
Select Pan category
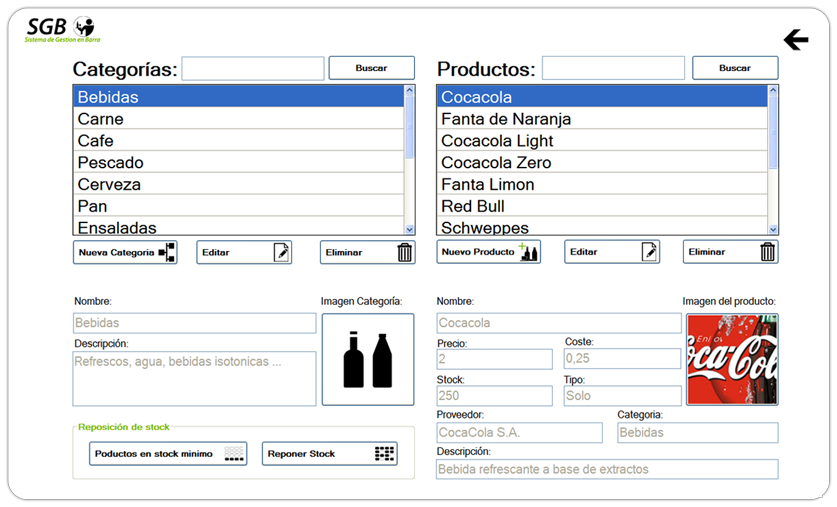239,206
